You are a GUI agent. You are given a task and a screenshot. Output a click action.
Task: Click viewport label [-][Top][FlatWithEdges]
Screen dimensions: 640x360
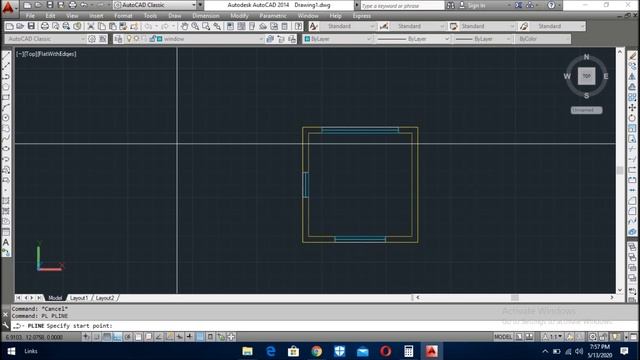pos(46,54)
